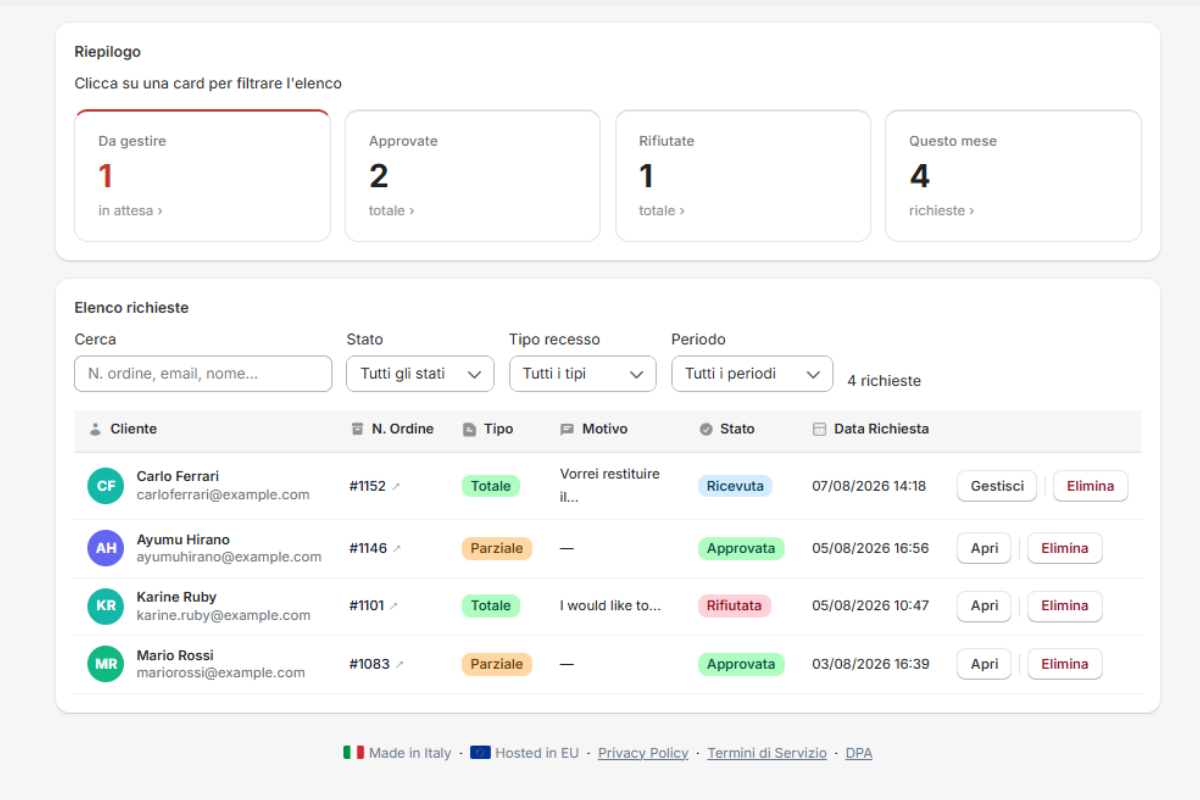1200x800 pixels.
Task: Focus the Cerca search input field
Action: pyautogui.click(x=203, y=374)
